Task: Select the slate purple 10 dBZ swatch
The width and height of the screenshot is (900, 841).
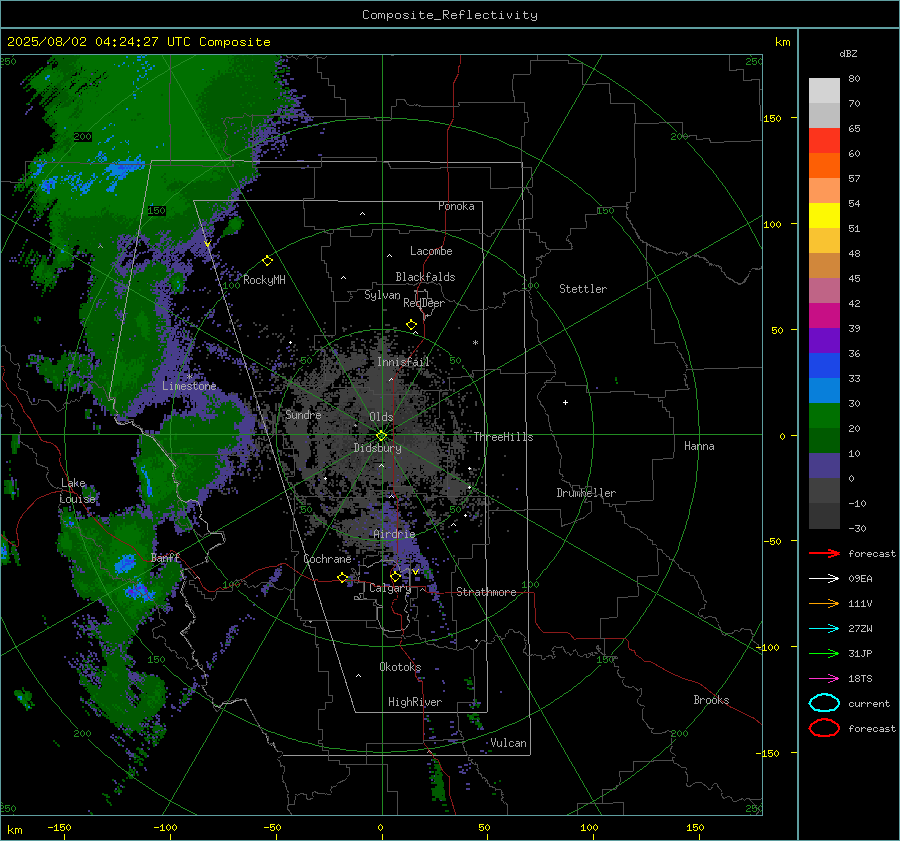Action: pyautogui.click(x=824, y=466)
